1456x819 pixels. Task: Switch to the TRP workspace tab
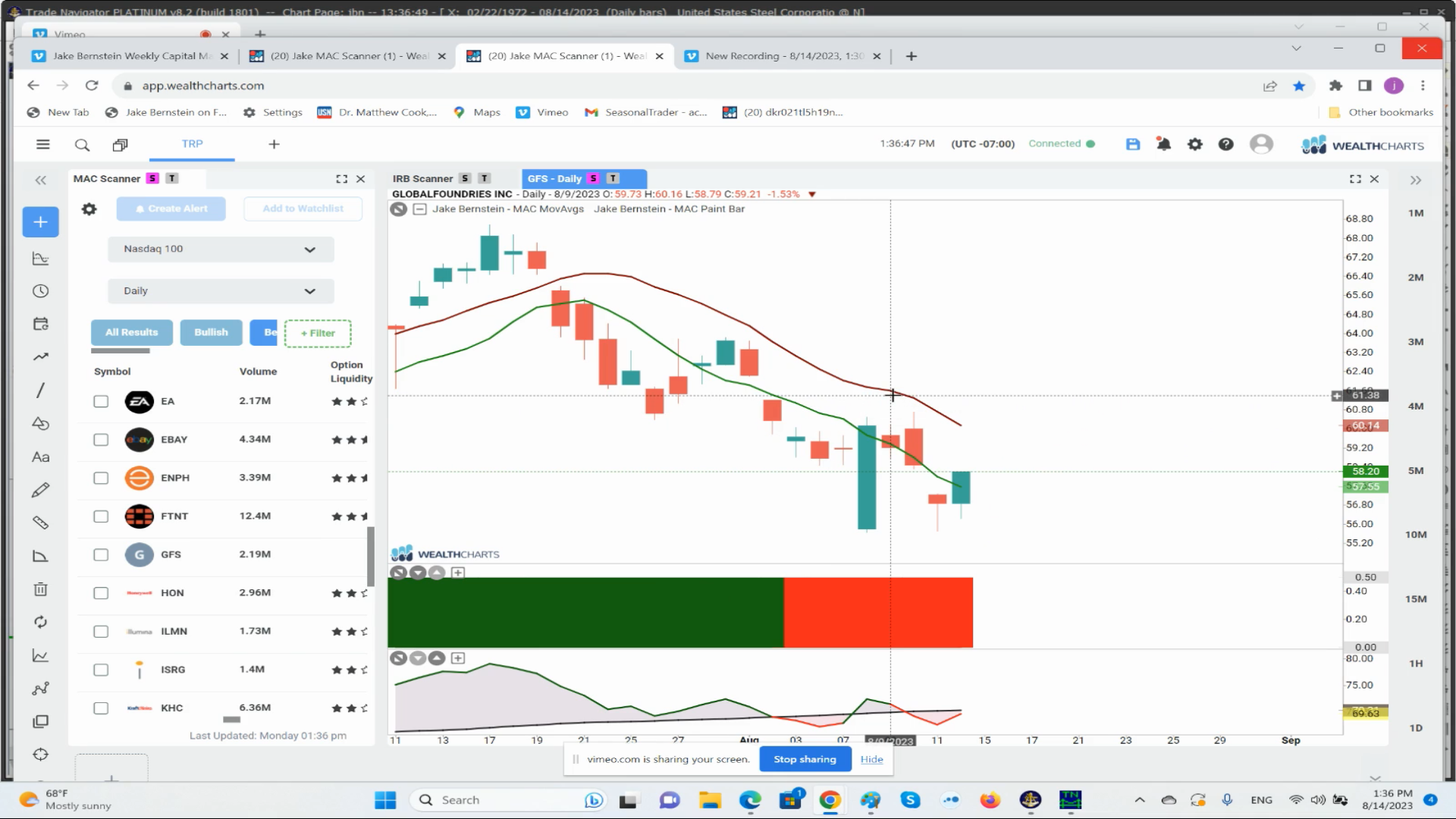192,144
